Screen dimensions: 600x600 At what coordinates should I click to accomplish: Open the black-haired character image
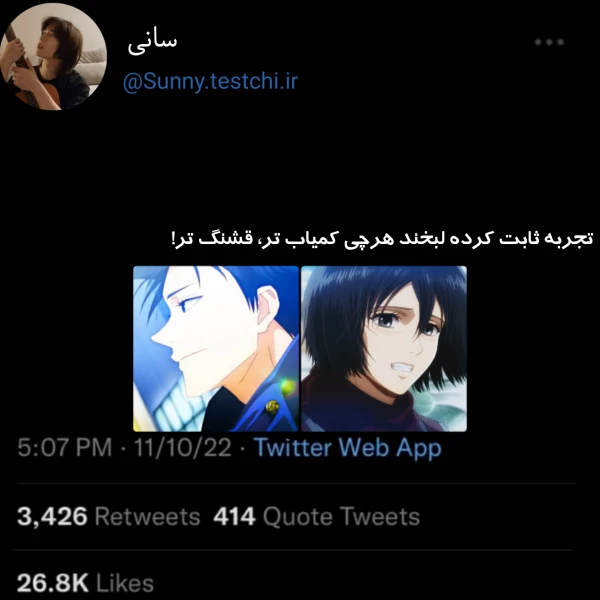point(384,349)
